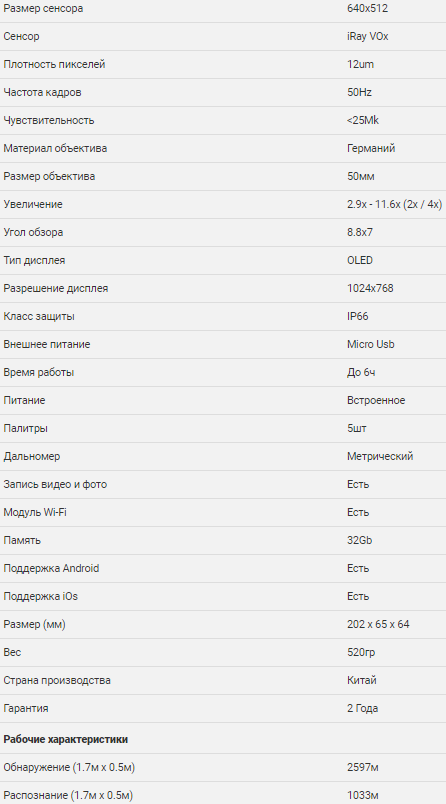
Task: Select the 2597м detection range value
Action: 363,768
